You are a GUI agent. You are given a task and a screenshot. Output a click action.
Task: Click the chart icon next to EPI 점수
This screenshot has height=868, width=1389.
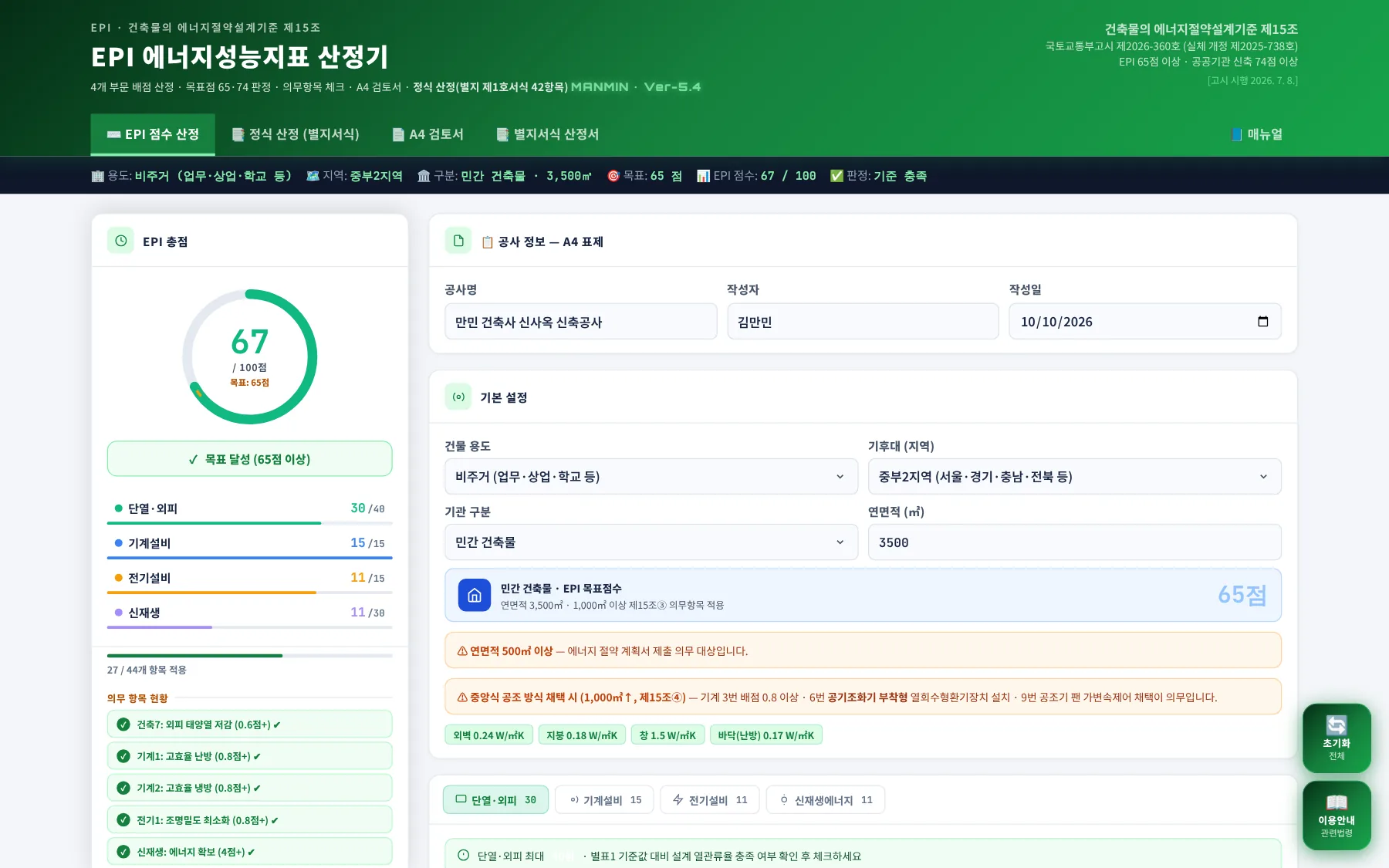point(703,176)
